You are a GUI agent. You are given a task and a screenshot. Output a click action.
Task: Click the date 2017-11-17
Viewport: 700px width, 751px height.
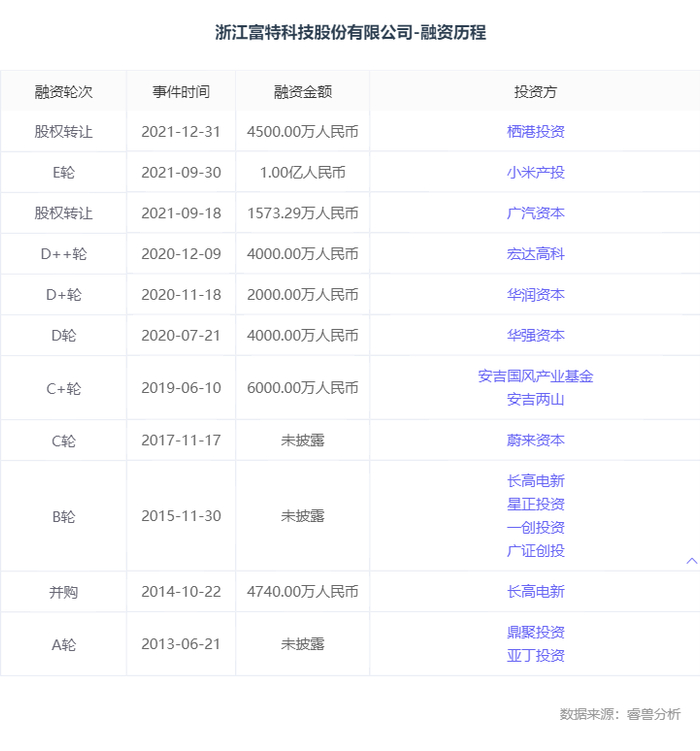click(x=181, y=440)
